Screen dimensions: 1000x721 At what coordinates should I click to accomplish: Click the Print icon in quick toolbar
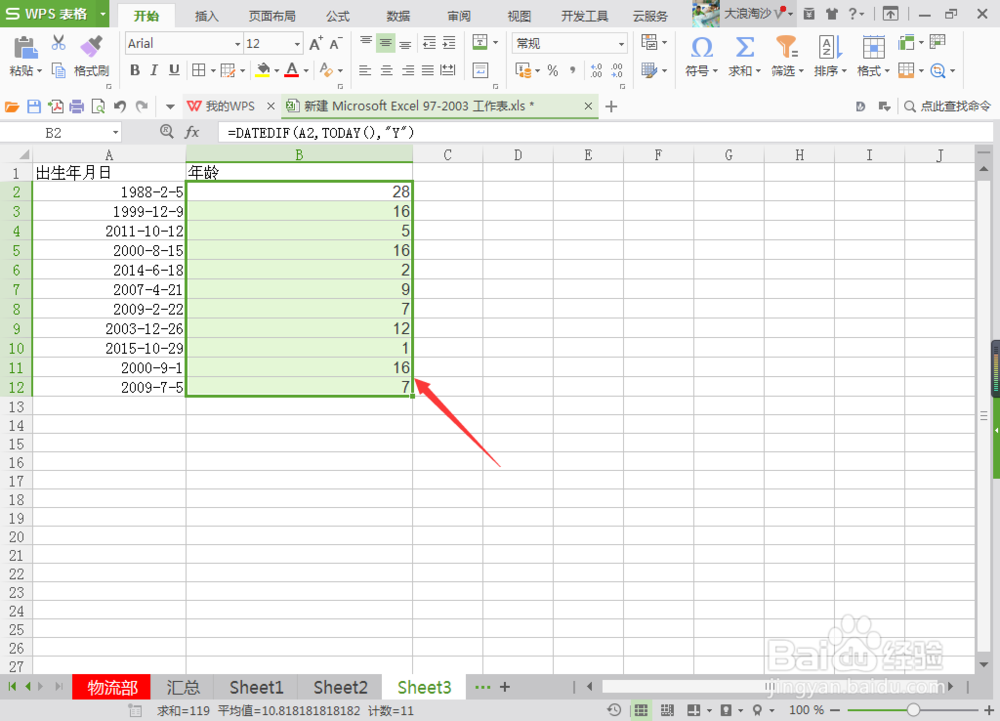coord(77,106)
